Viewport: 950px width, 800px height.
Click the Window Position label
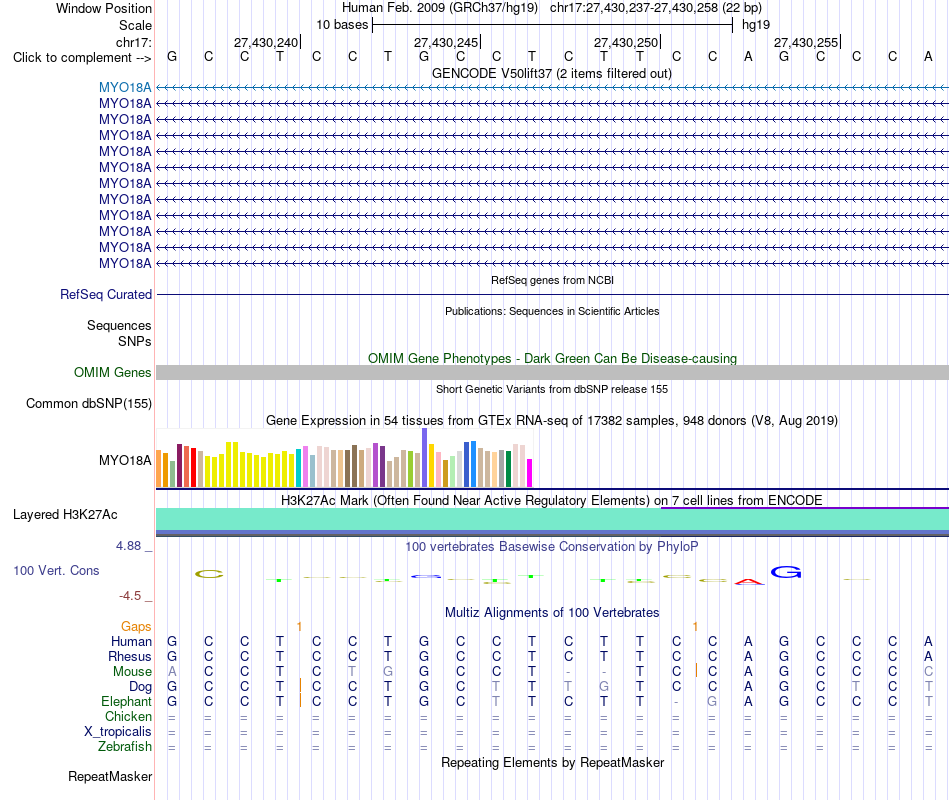click(x=104, y=8)
